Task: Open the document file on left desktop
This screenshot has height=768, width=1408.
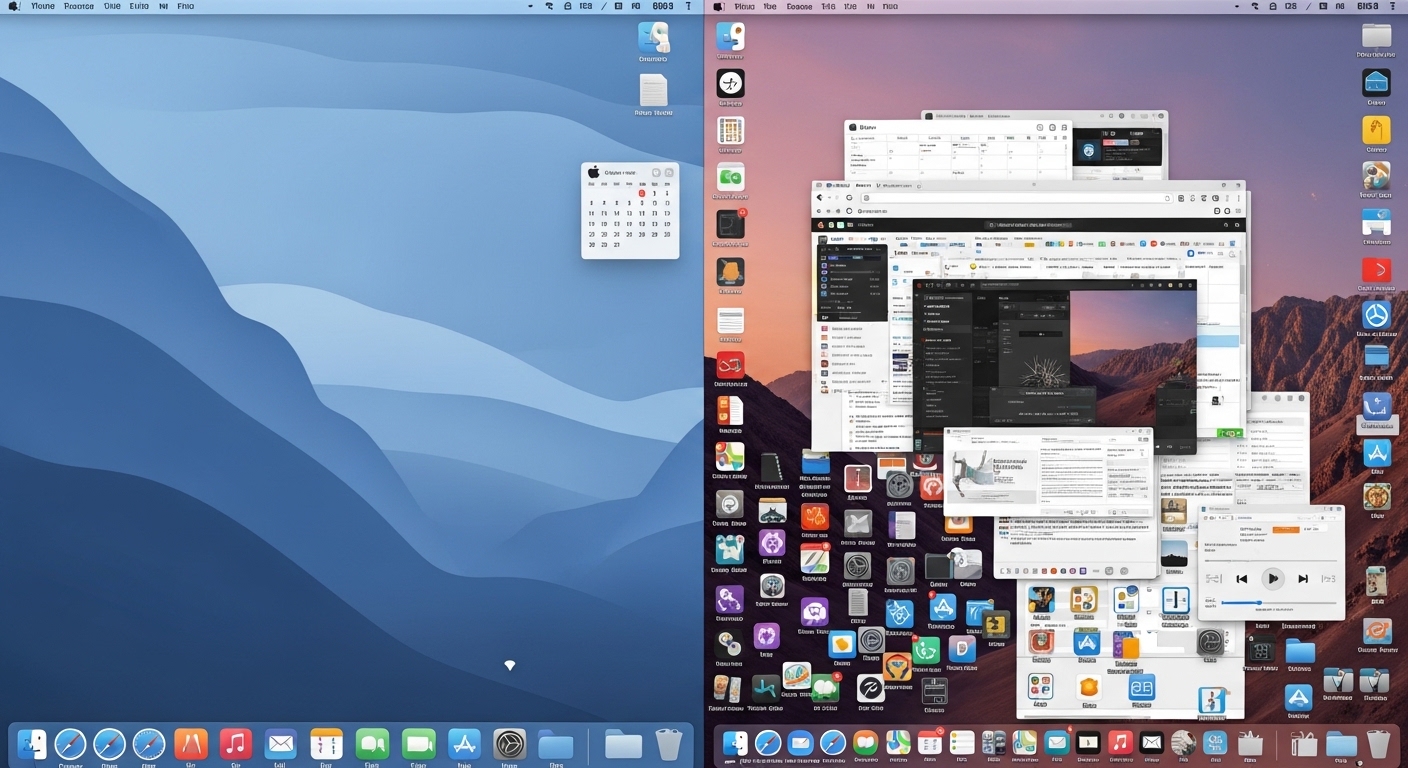Action: coord(654,90)
